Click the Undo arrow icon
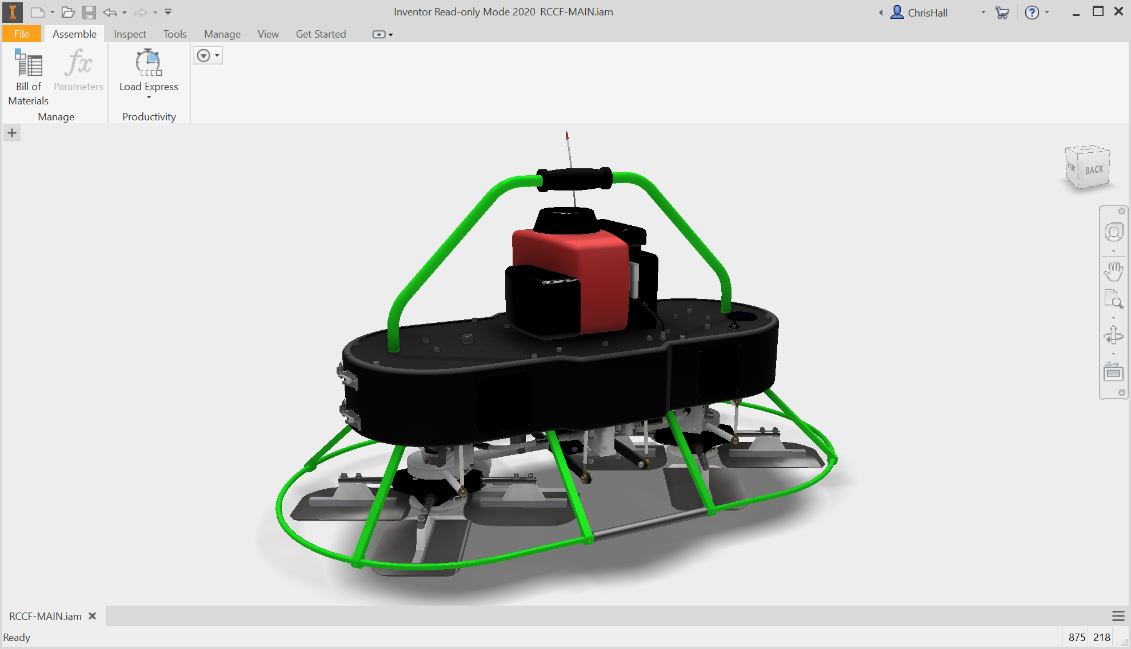Image resolution: width=1131 pixels, height=649 pixels. pyautogui.click(x=110, y=12)
